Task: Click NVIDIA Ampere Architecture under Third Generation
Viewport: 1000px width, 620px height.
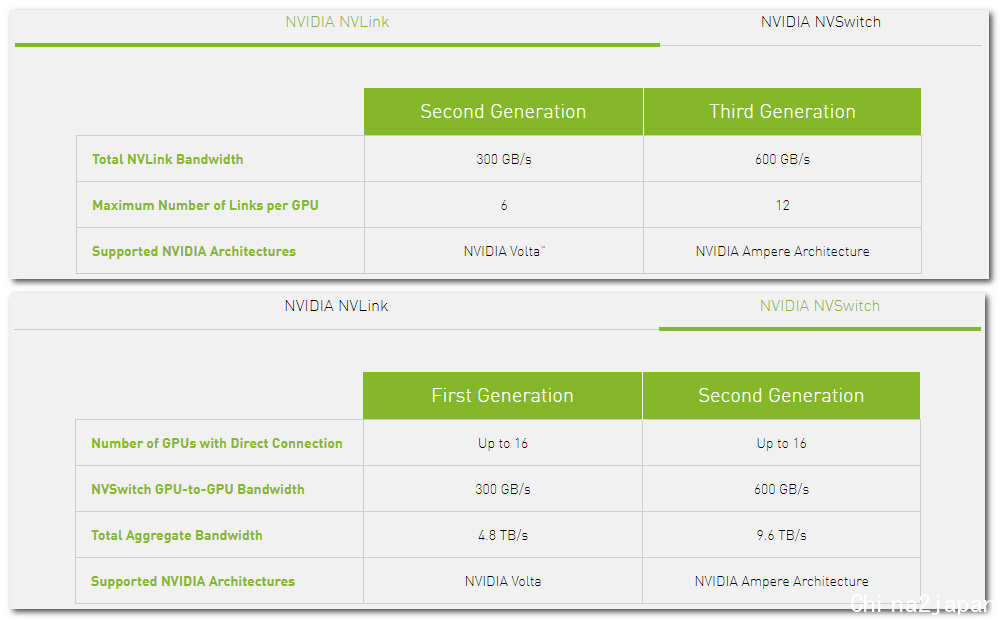Action: 783,251
